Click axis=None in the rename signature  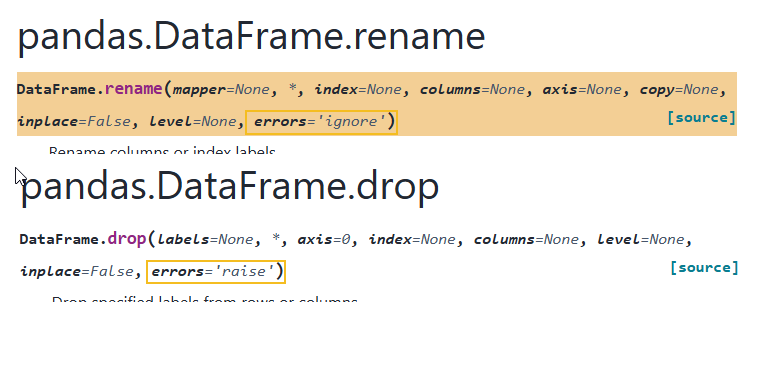(582, 90)
